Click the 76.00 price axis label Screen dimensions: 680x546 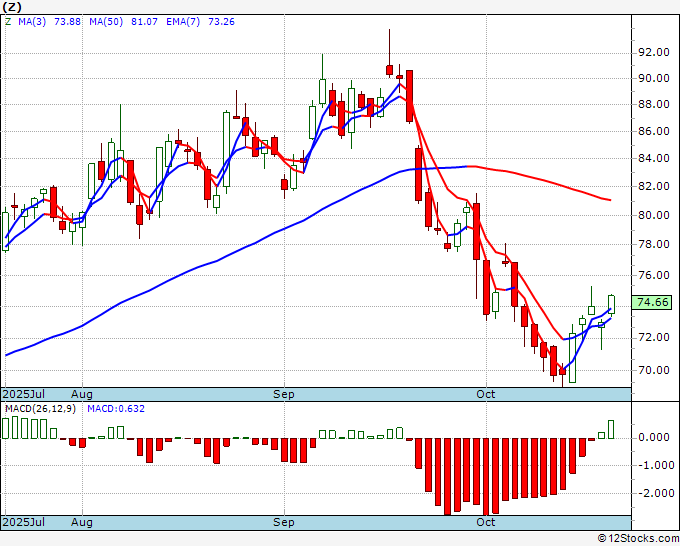pos(653,275)
